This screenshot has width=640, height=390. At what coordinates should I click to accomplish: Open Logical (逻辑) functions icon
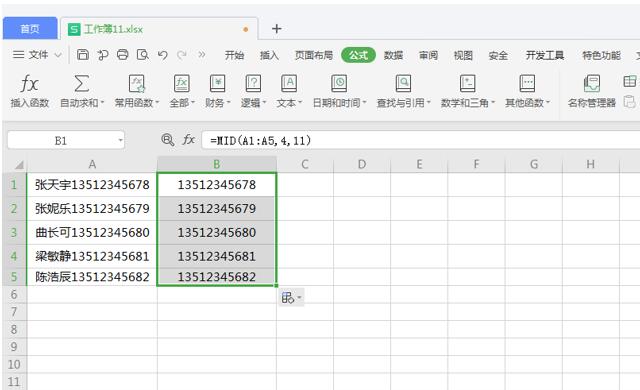[x=253, y=84]
